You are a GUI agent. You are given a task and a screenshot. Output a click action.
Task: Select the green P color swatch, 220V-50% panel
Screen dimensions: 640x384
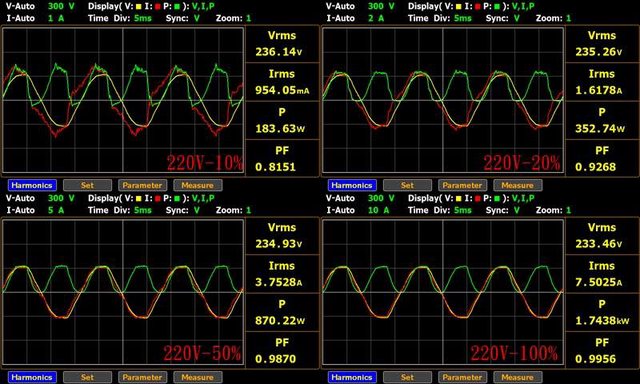177,198
